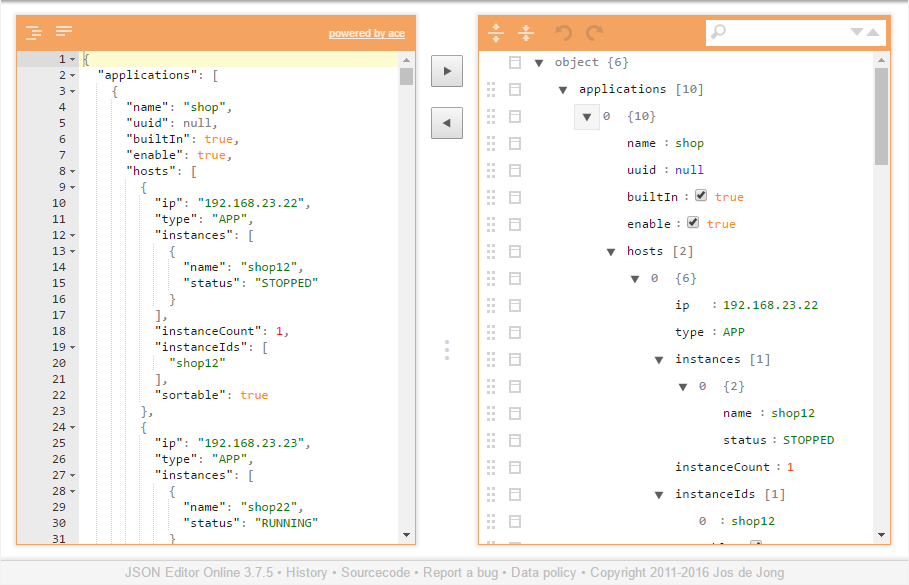Undo last action in tree editor
This screenshot has width=909, height=585.
click(x=563, y=32)
